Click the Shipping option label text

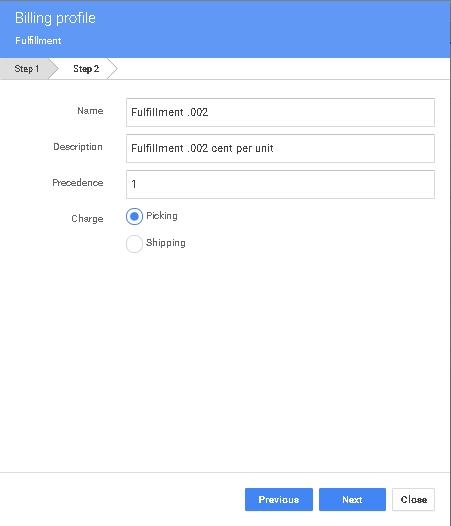(166, 243)
